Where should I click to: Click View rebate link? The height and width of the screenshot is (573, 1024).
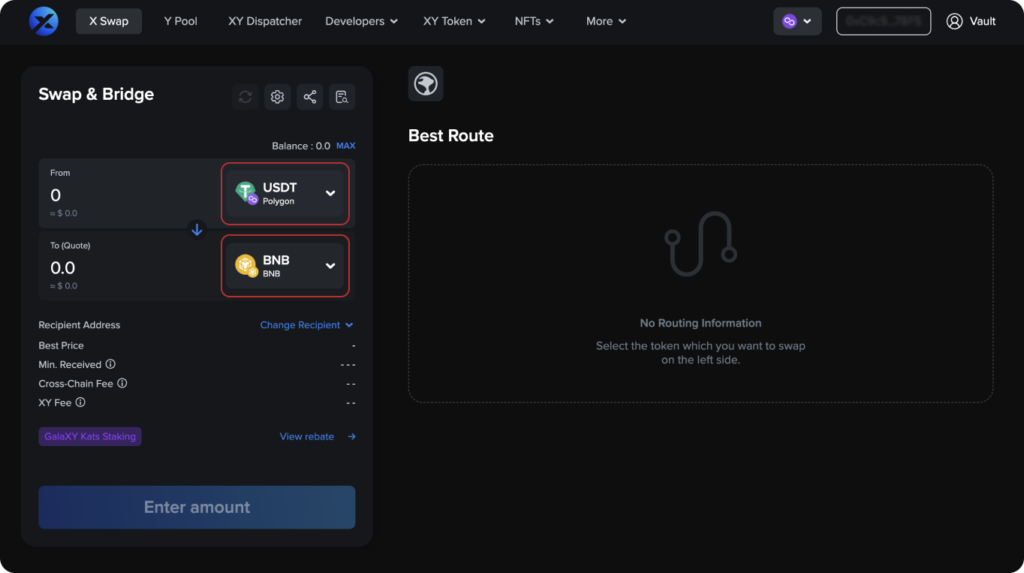317,436
